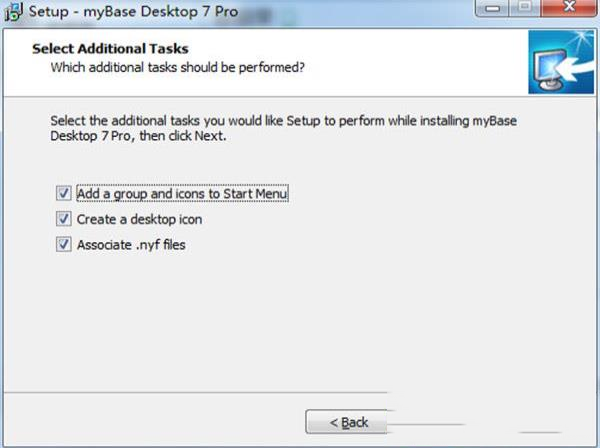
Task: Go back with the Back button
Action: [x=350, y=422]
